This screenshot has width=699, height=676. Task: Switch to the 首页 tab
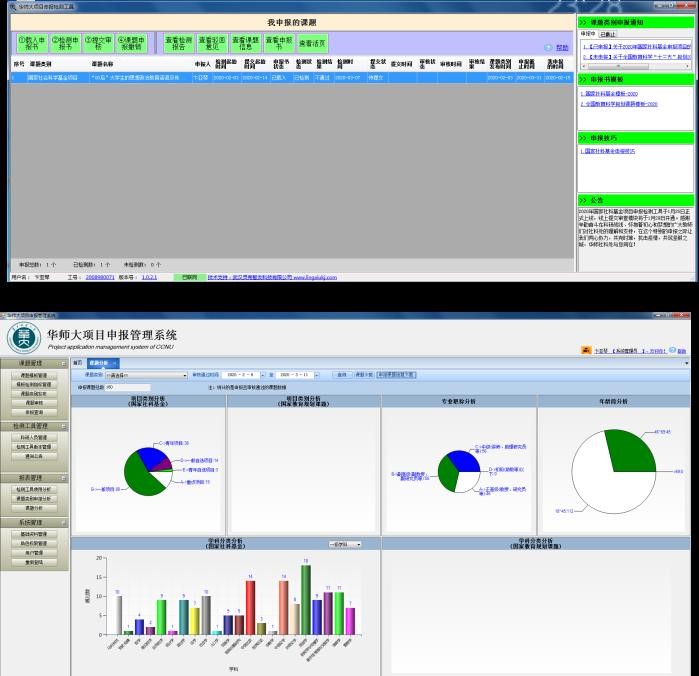pos(77,363)
